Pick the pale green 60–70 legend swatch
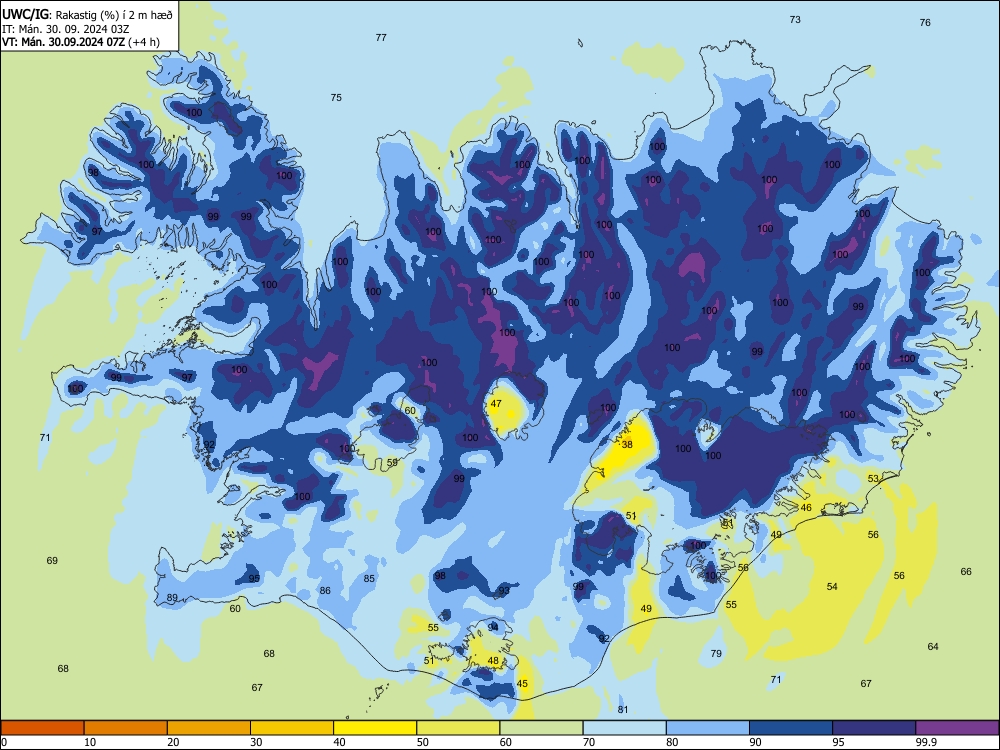 541,728
